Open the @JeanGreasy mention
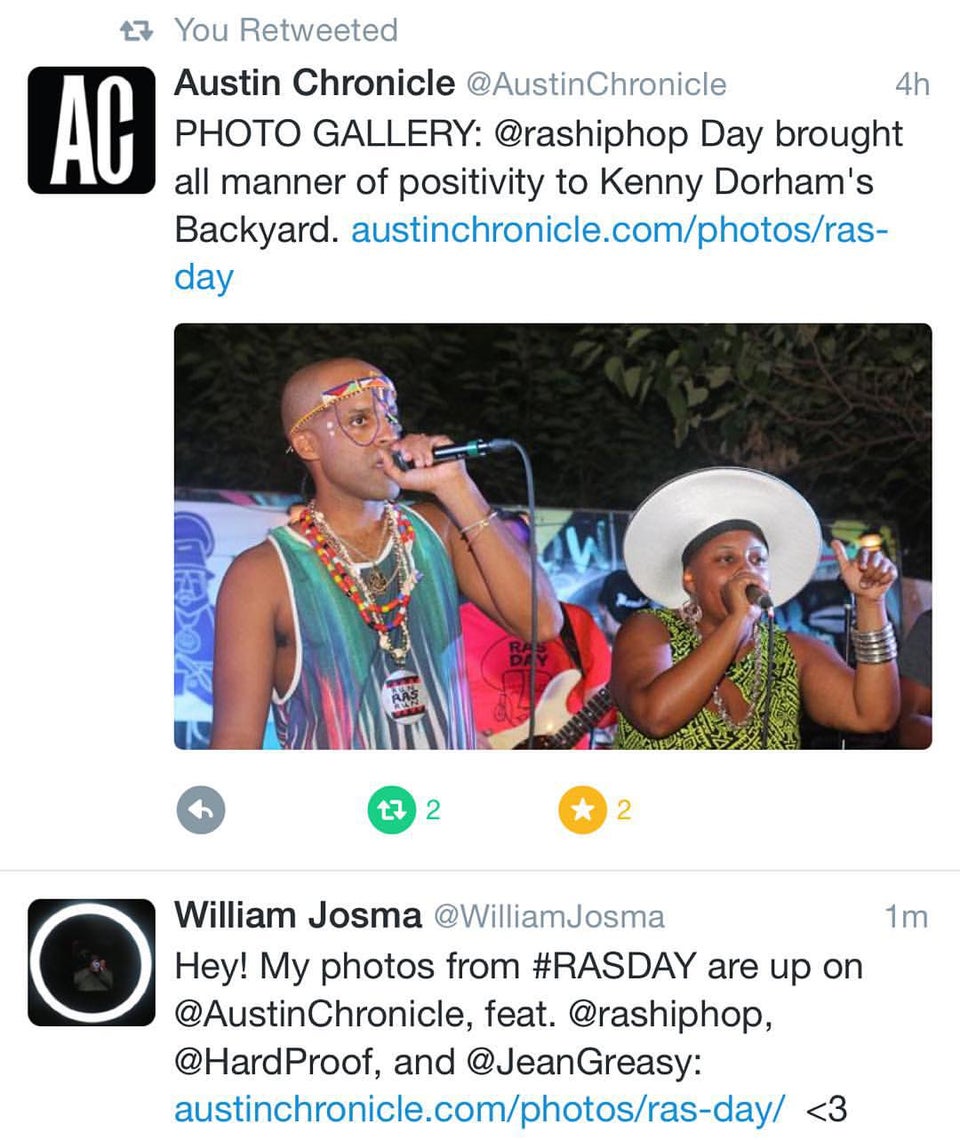 point(583,1062)
